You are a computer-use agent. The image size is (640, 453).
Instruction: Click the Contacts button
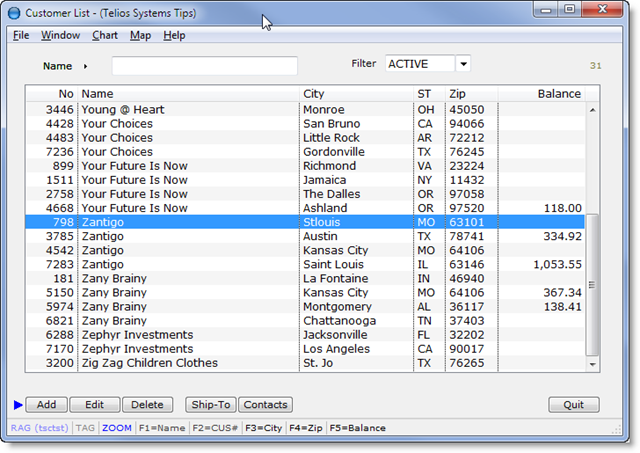[x=265, y=405]
